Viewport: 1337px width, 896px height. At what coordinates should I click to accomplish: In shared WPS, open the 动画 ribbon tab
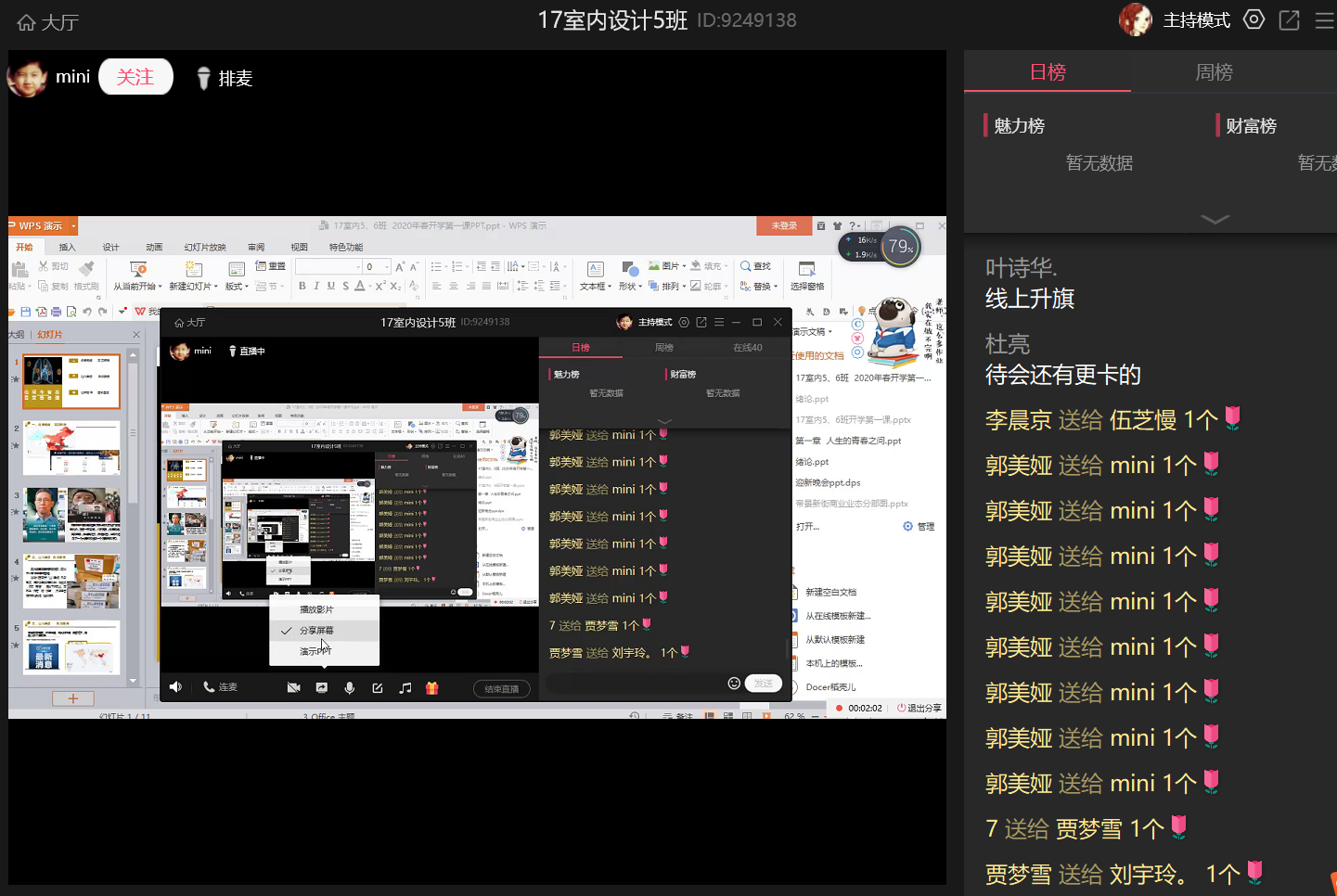click(x=154, y=247)
